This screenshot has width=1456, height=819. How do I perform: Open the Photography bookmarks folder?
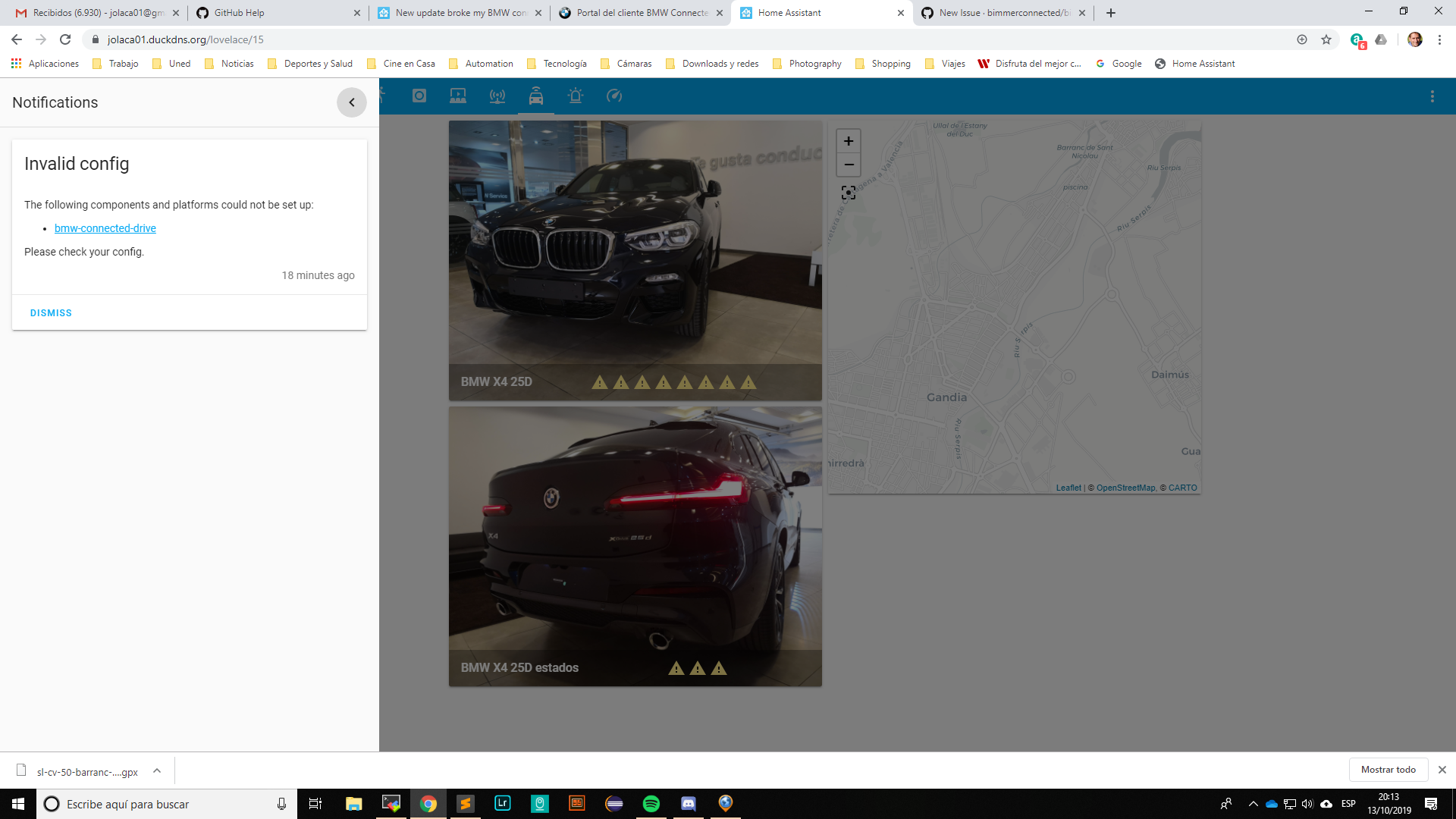point(807,64)
